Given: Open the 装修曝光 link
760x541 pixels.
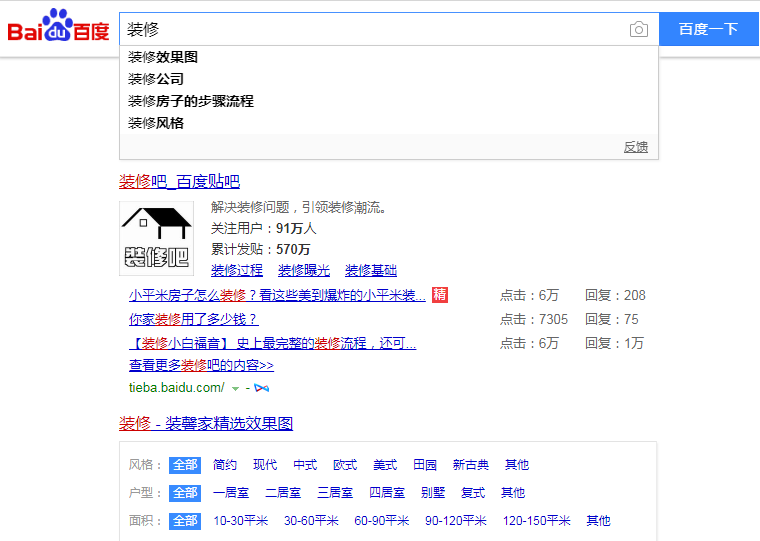Looking at the screenshot, I should click(304, 270).
